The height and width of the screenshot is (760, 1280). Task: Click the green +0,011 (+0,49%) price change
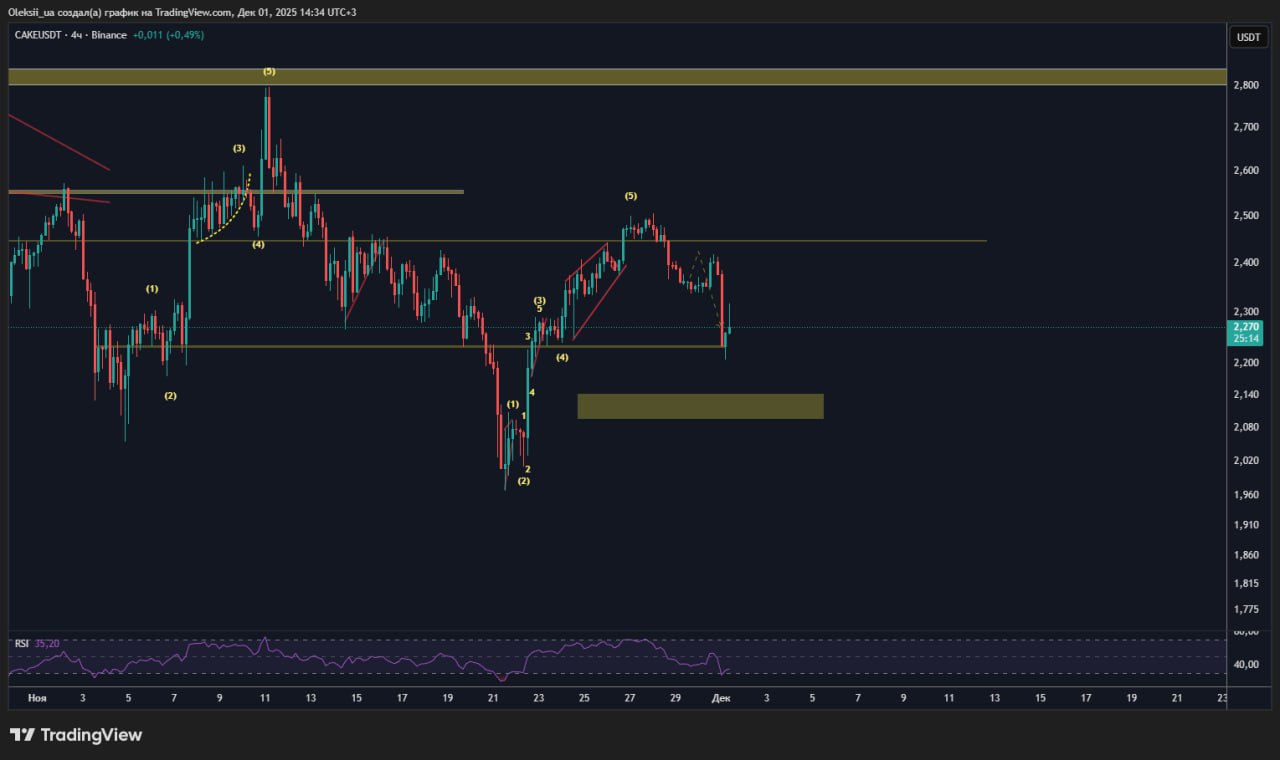(168, 35)
